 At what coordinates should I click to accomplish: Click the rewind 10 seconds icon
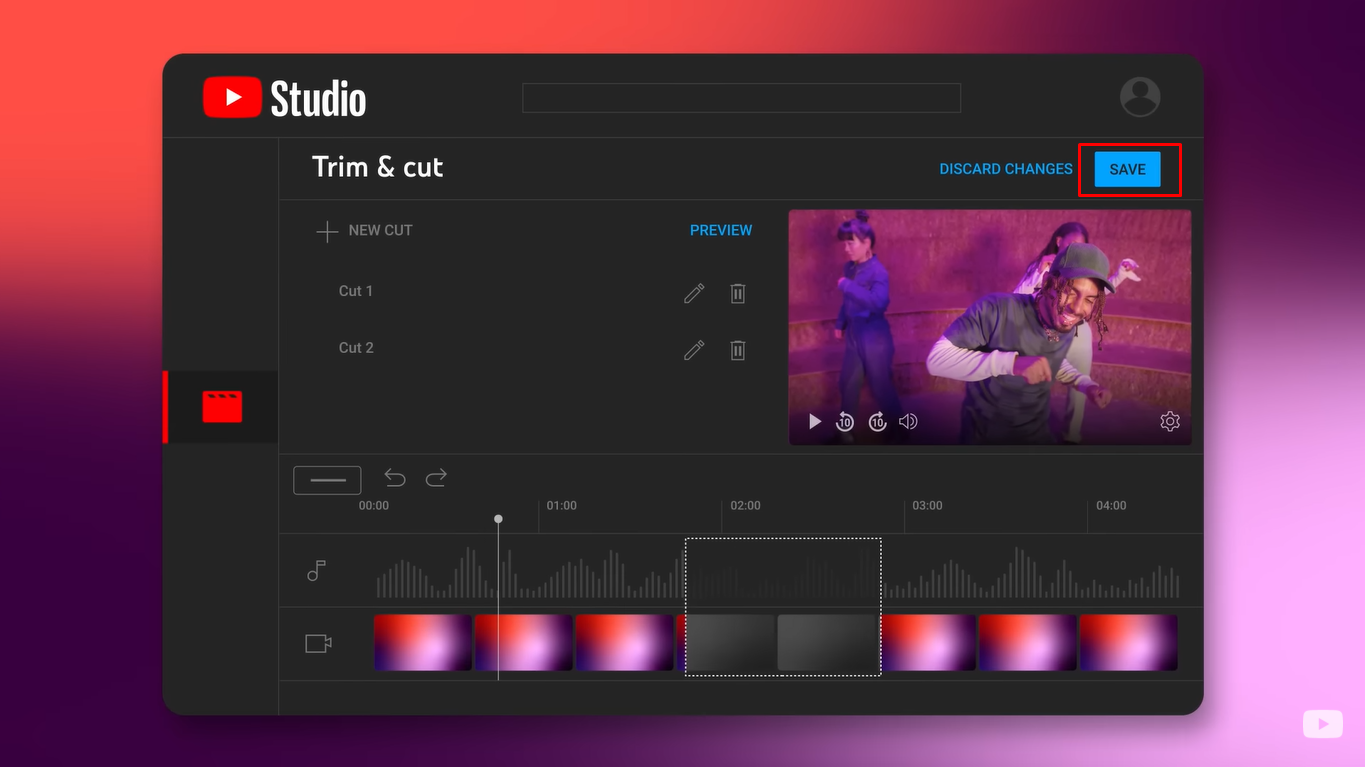click(x=845, y=421)
